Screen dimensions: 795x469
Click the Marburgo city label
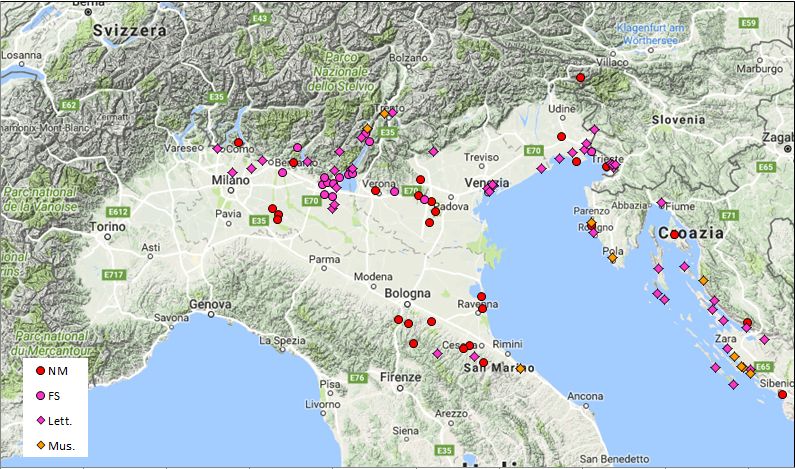click(x=760, y=68)
